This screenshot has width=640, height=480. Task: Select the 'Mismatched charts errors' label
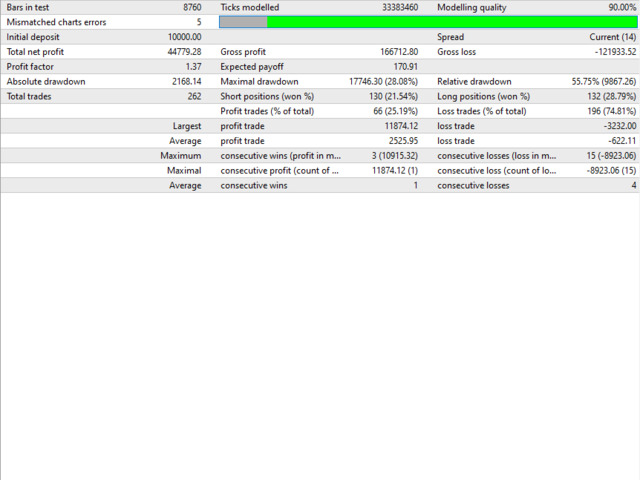click(56, 22)
